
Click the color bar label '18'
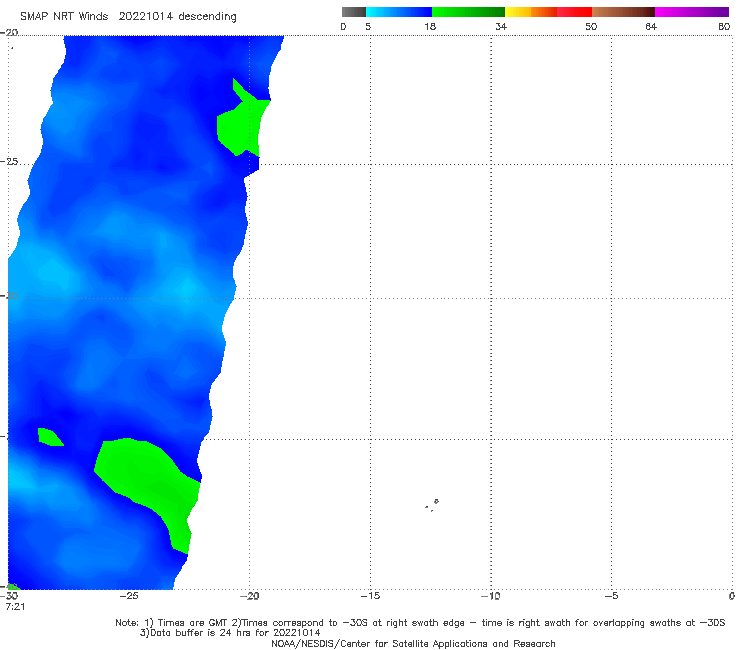point(430,26)
